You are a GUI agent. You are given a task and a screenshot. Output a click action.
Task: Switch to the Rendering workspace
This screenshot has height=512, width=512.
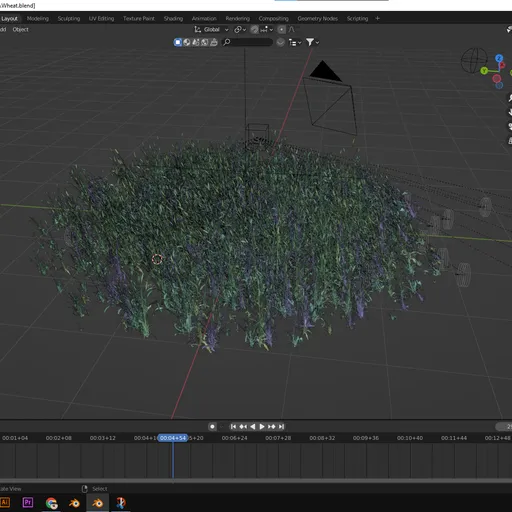tap(237, 19)
